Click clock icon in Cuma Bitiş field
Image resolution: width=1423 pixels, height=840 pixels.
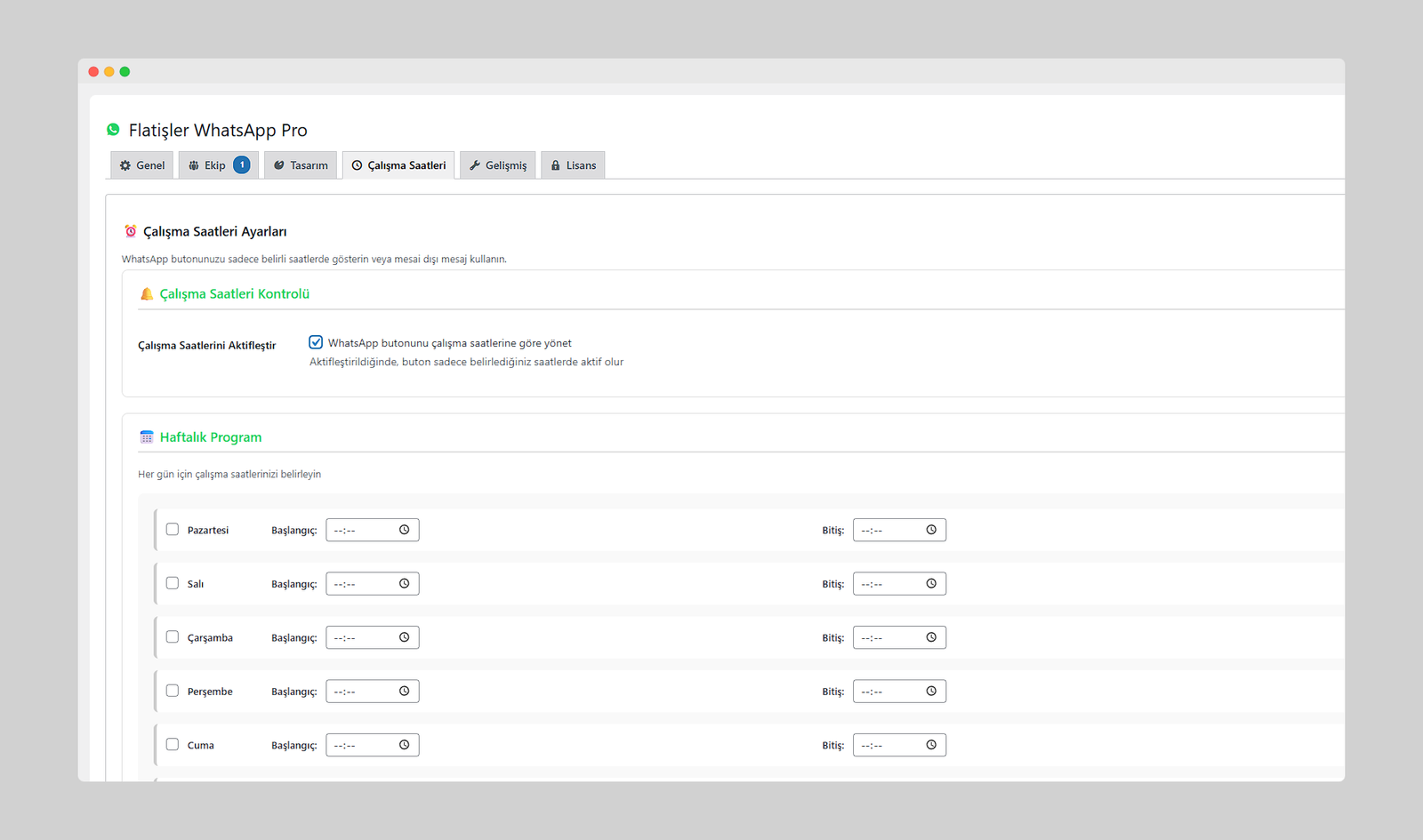(931, 745)
